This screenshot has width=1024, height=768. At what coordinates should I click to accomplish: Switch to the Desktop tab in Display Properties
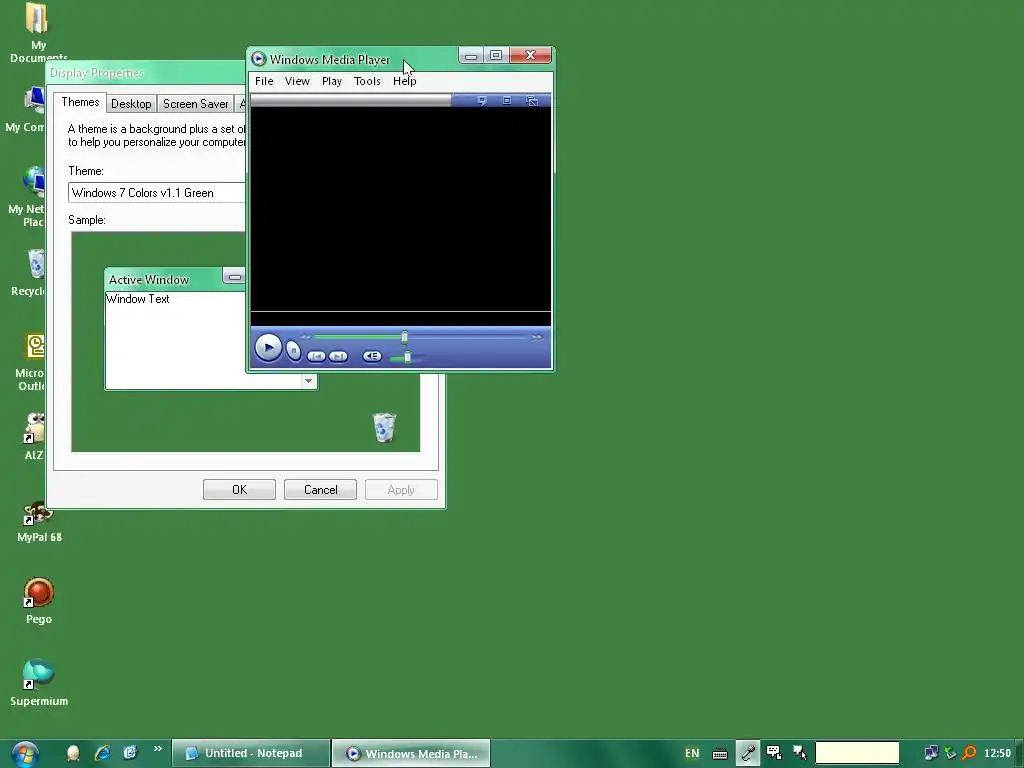131,104
